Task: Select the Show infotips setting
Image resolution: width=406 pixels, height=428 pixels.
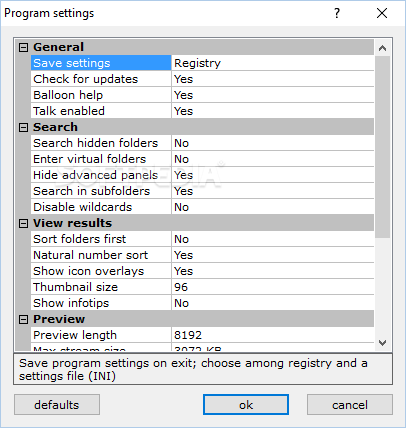Action: click(x=101, y=303)
